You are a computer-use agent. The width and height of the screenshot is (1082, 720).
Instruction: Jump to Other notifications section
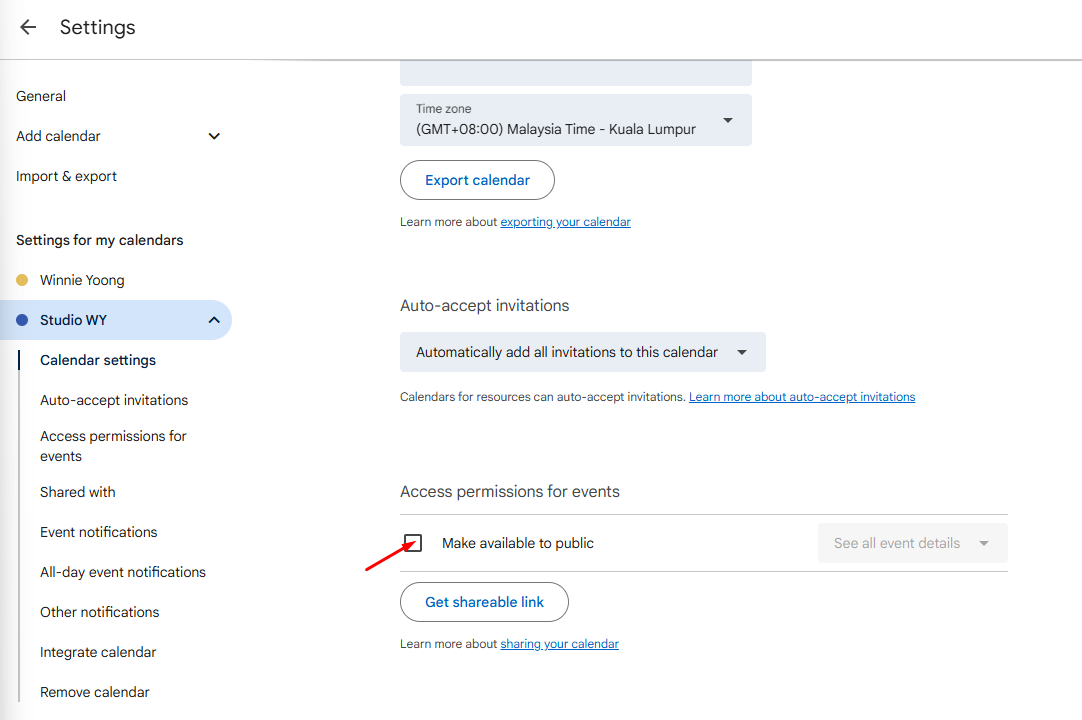click(99, 612)
